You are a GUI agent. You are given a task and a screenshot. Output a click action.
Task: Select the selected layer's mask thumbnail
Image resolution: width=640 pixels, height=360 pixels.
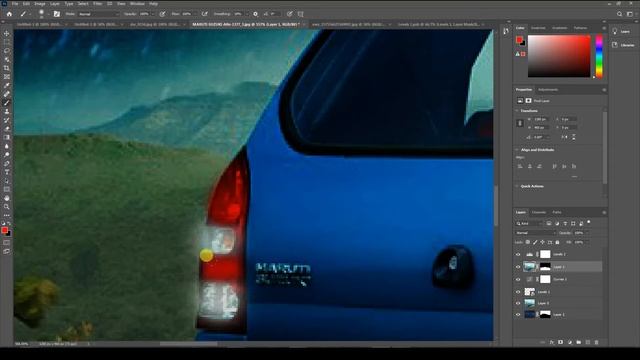point(545,267)
